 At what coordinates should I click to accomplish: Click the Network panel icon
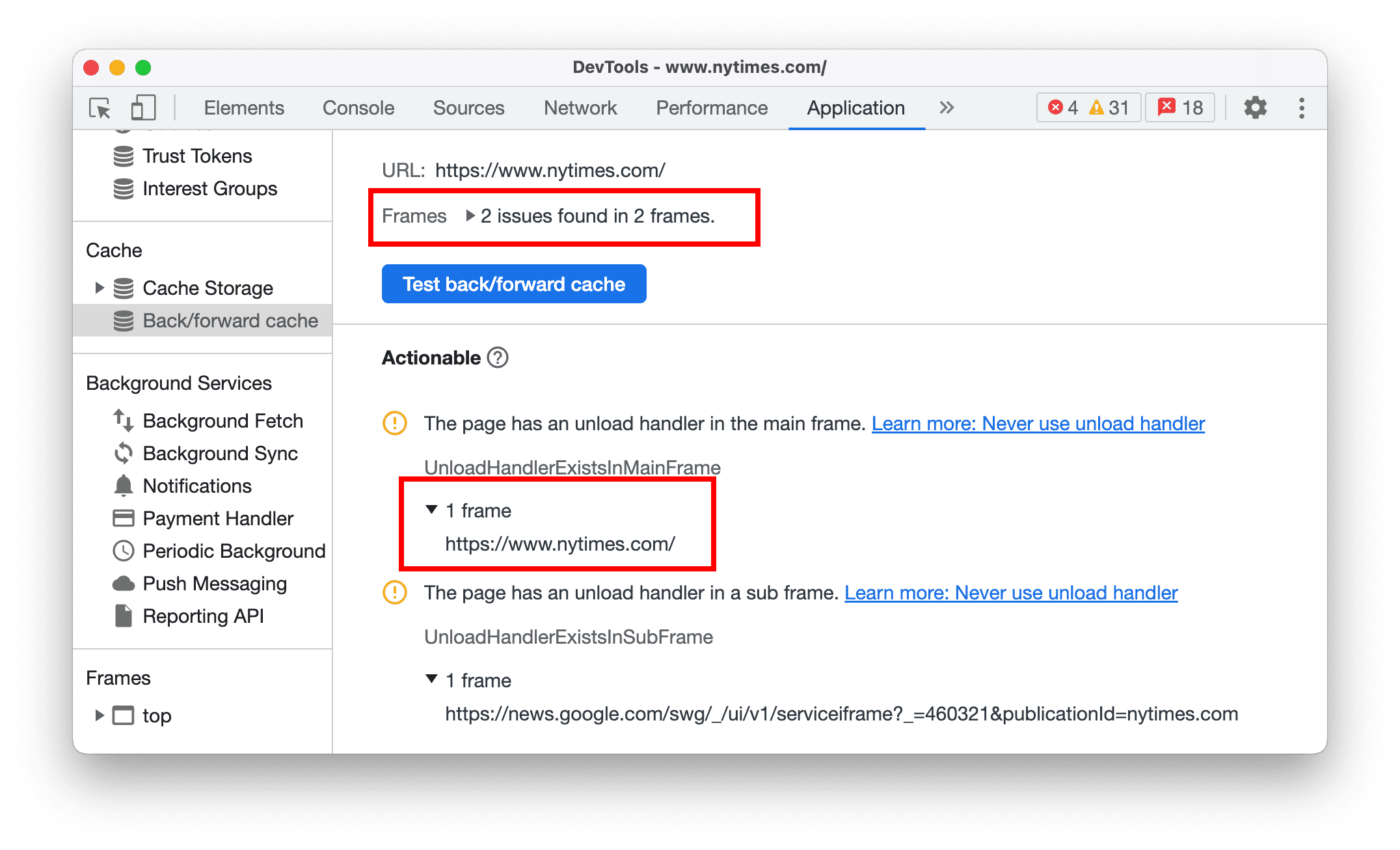tap(582, 106)
